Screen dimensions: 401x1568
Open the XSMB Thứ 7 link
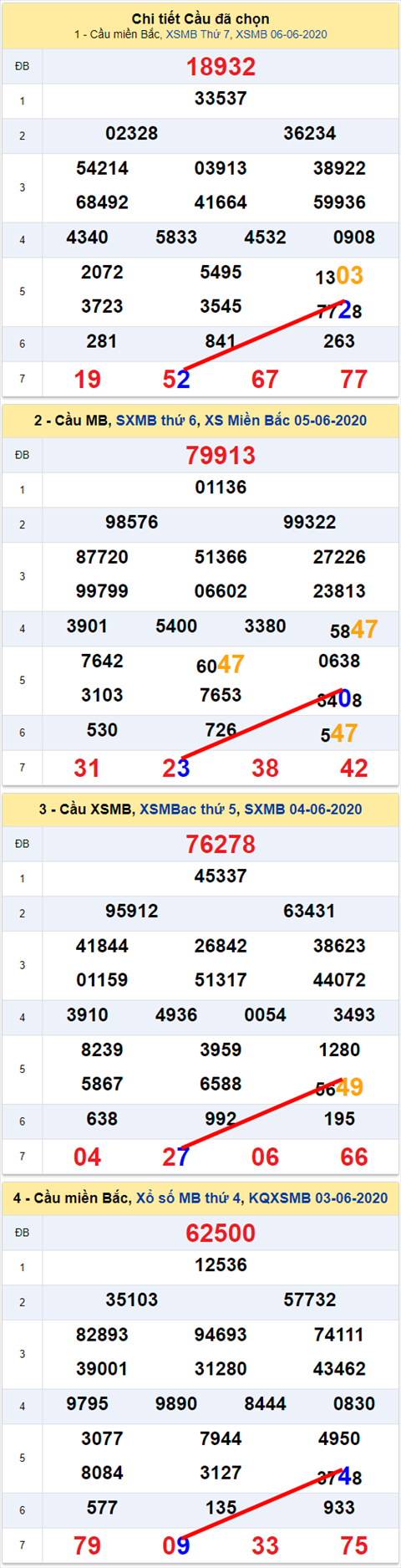pos(198,34)
